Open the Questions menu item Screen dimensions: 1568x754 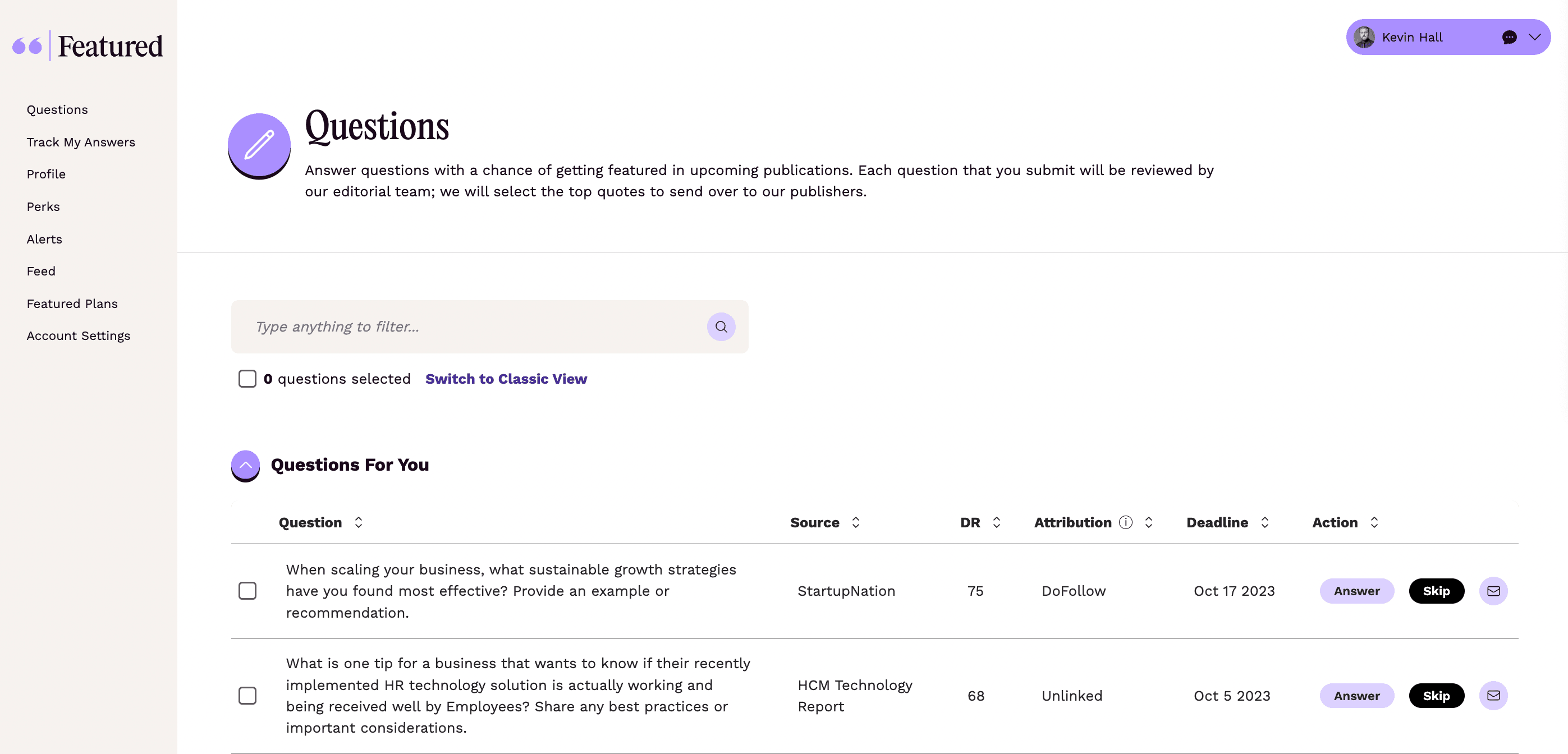pos(57,109)
